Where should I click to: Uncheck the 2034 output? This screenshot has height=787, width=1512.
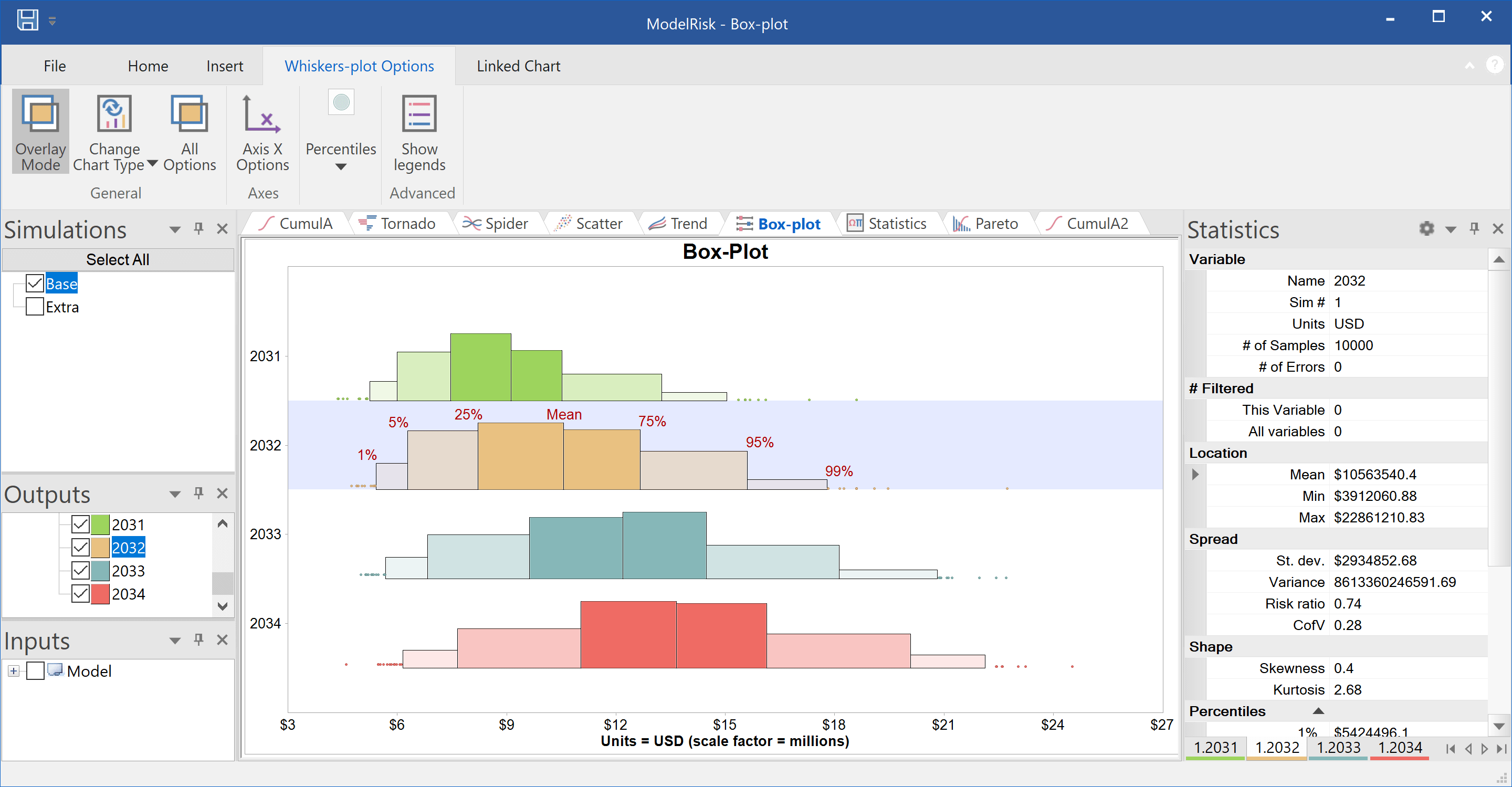pos(80,593)
